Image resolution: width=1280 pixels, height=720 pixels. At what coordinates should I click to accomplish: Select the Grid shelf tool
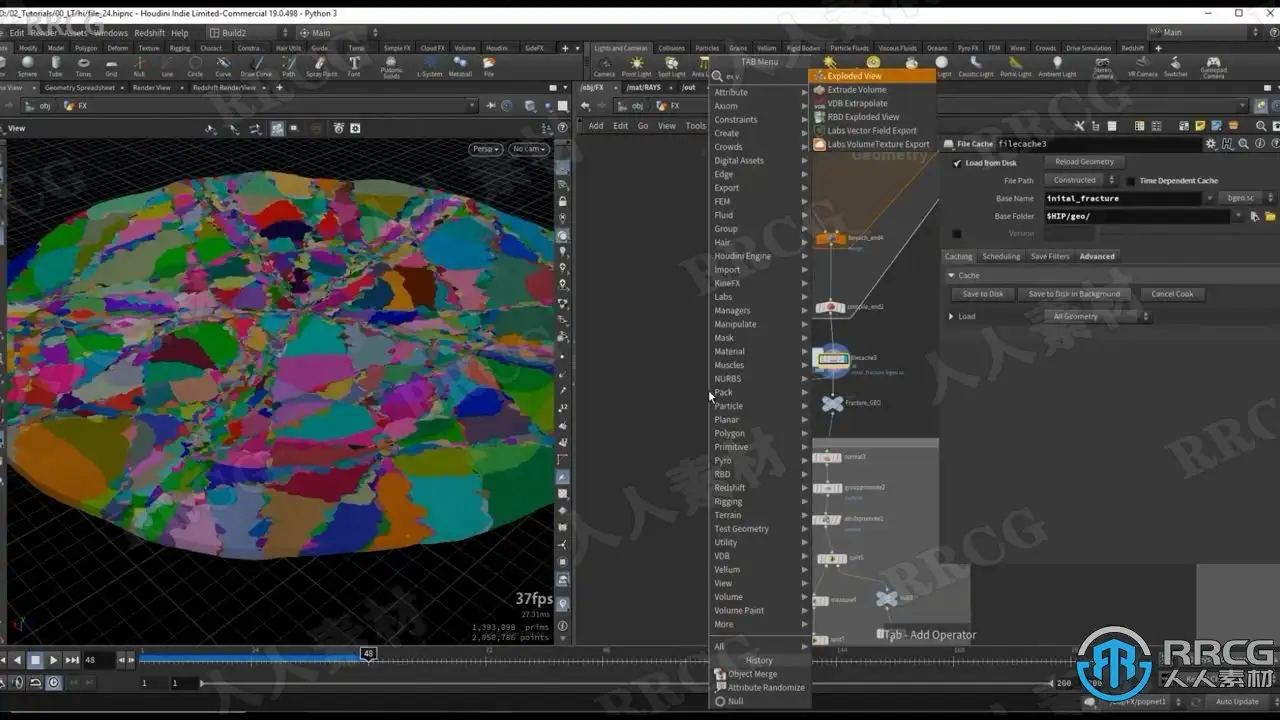click(x=111, y=67)
